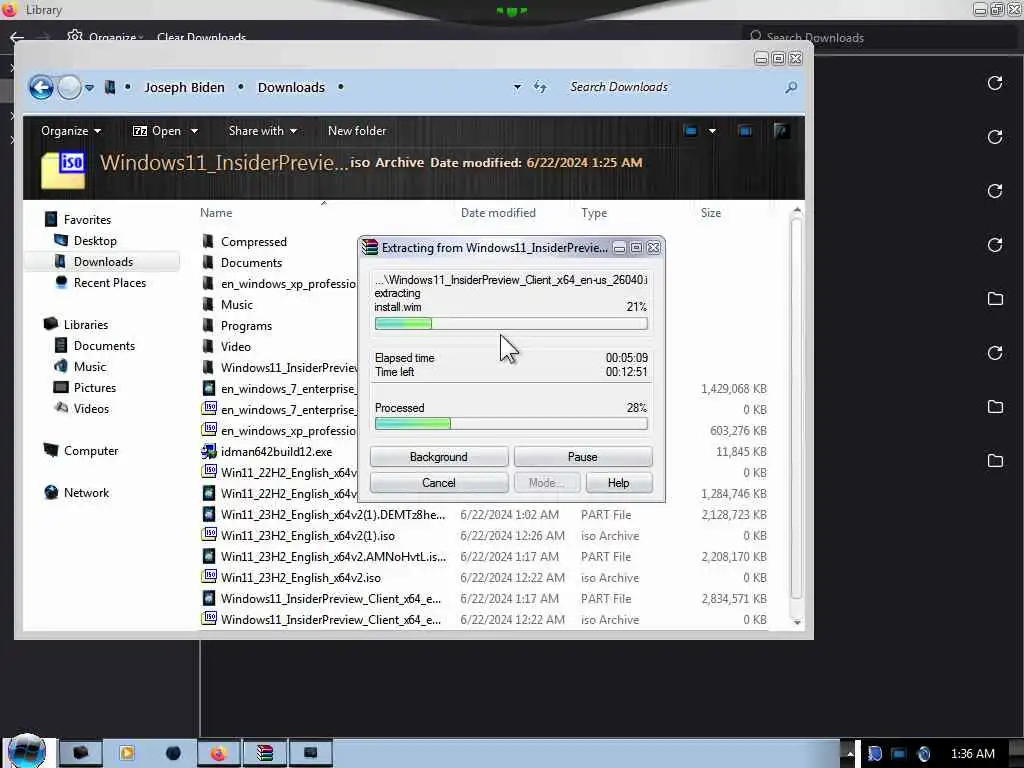Select Win11_23H2_English_x64v2.iso file
The height and width of the screenshot is (768, 1024).
tap(300, 577)
